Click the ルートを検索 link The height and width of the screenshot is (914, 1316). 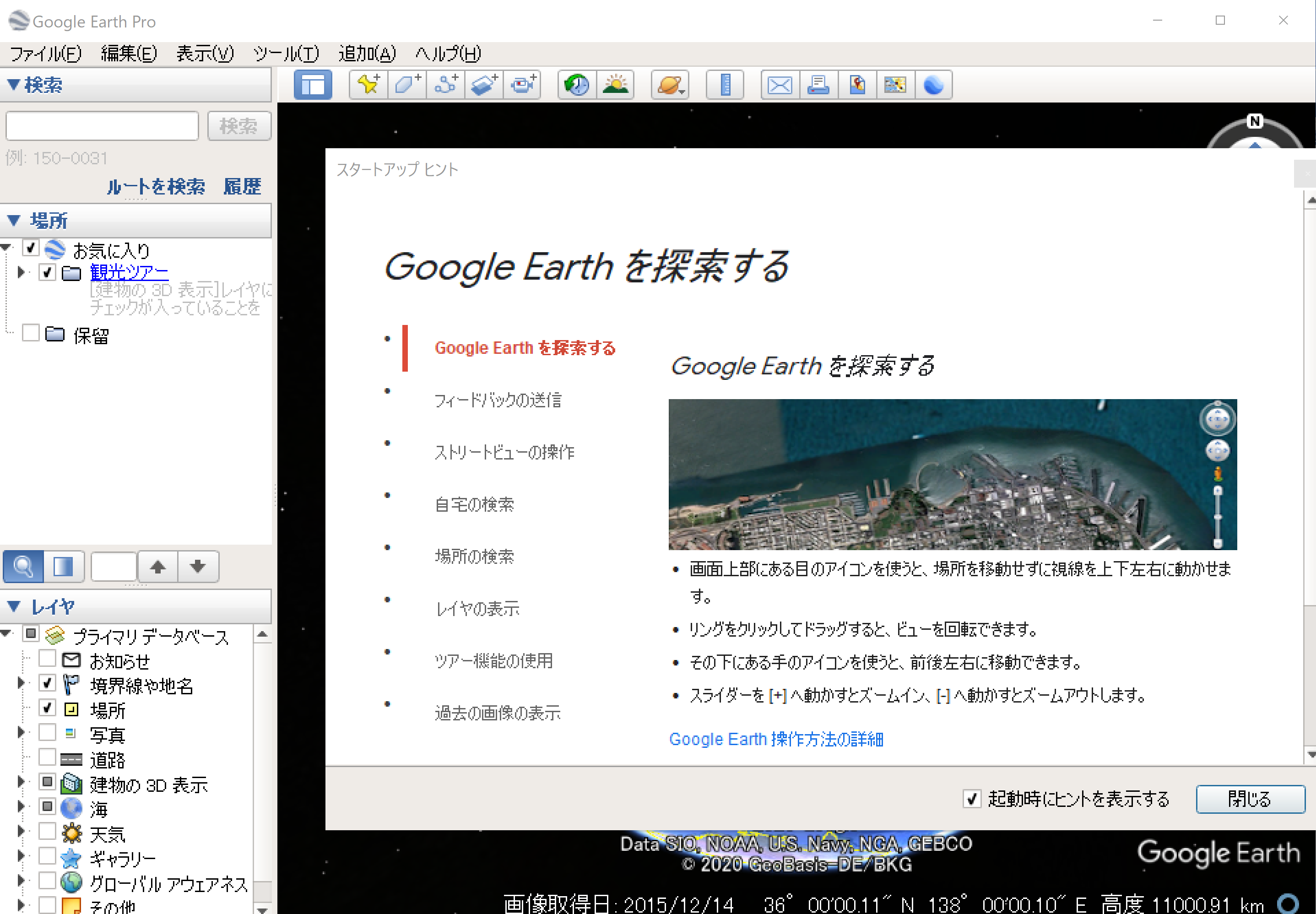(155, 187)
